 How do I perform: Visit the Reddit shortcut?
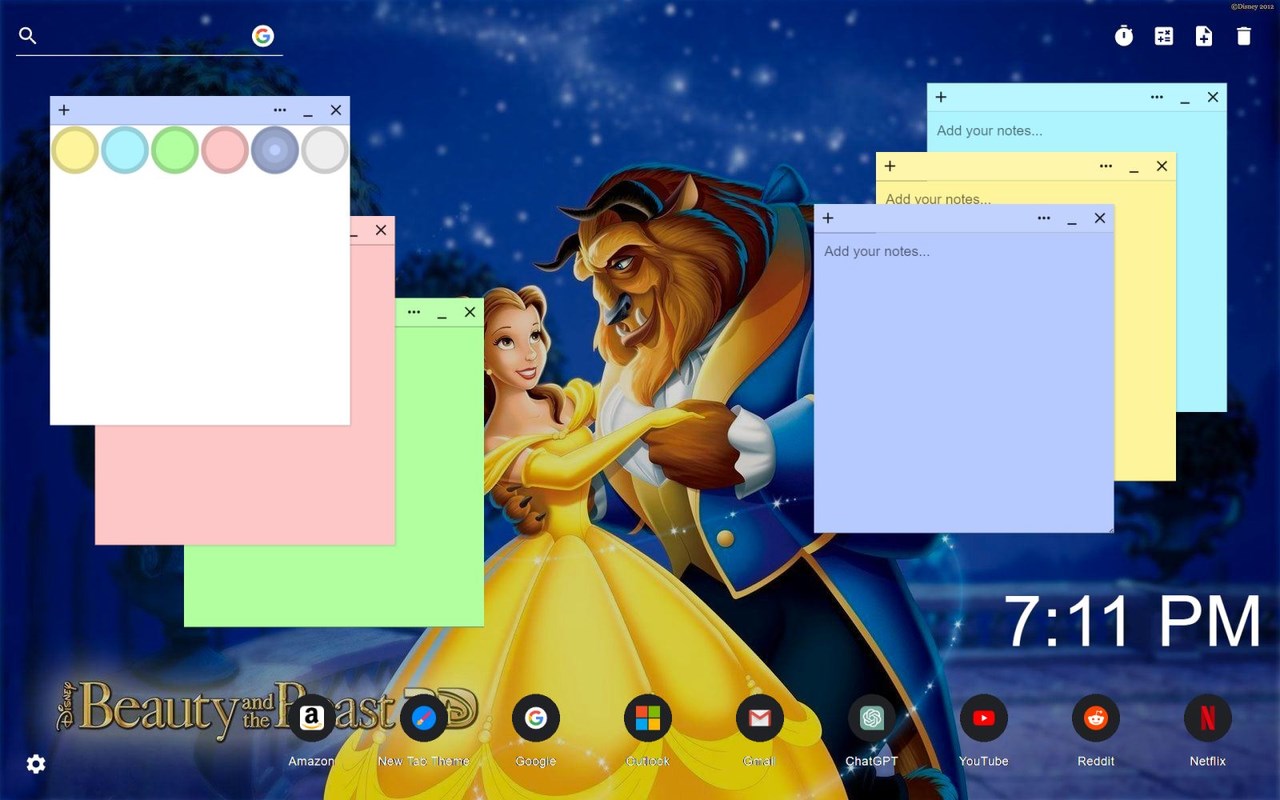tap(1096, 718)
